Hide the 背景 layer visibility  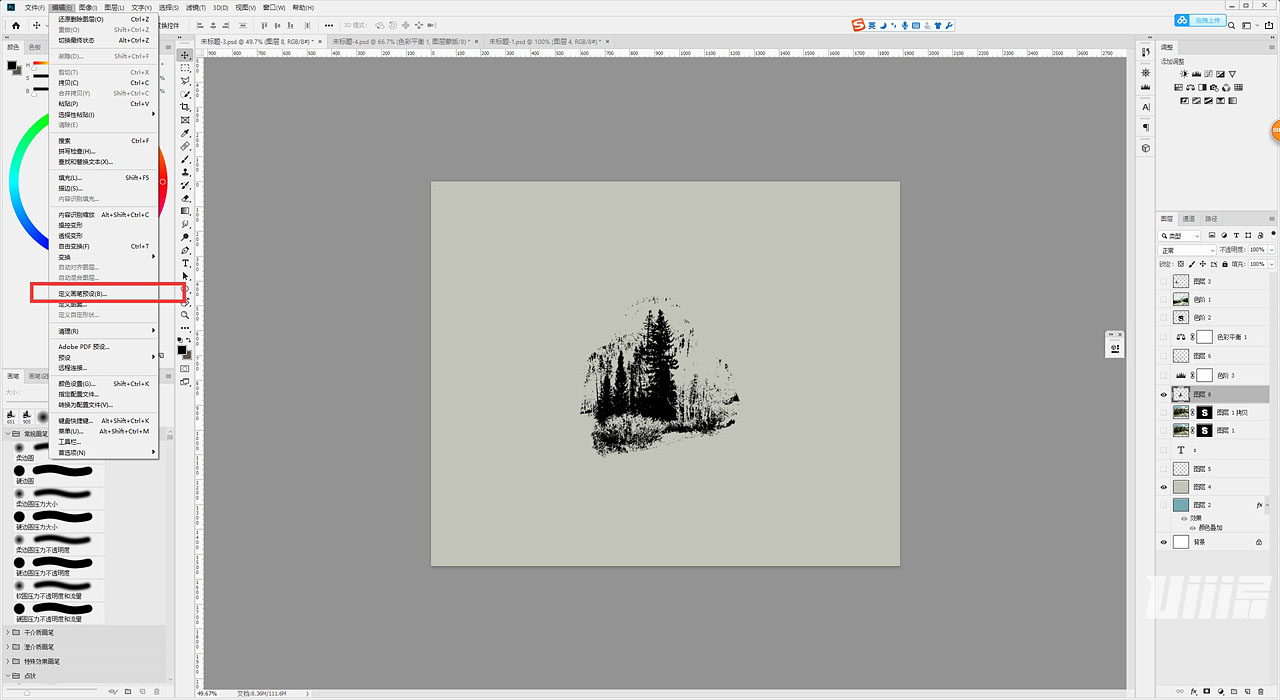1163,542
